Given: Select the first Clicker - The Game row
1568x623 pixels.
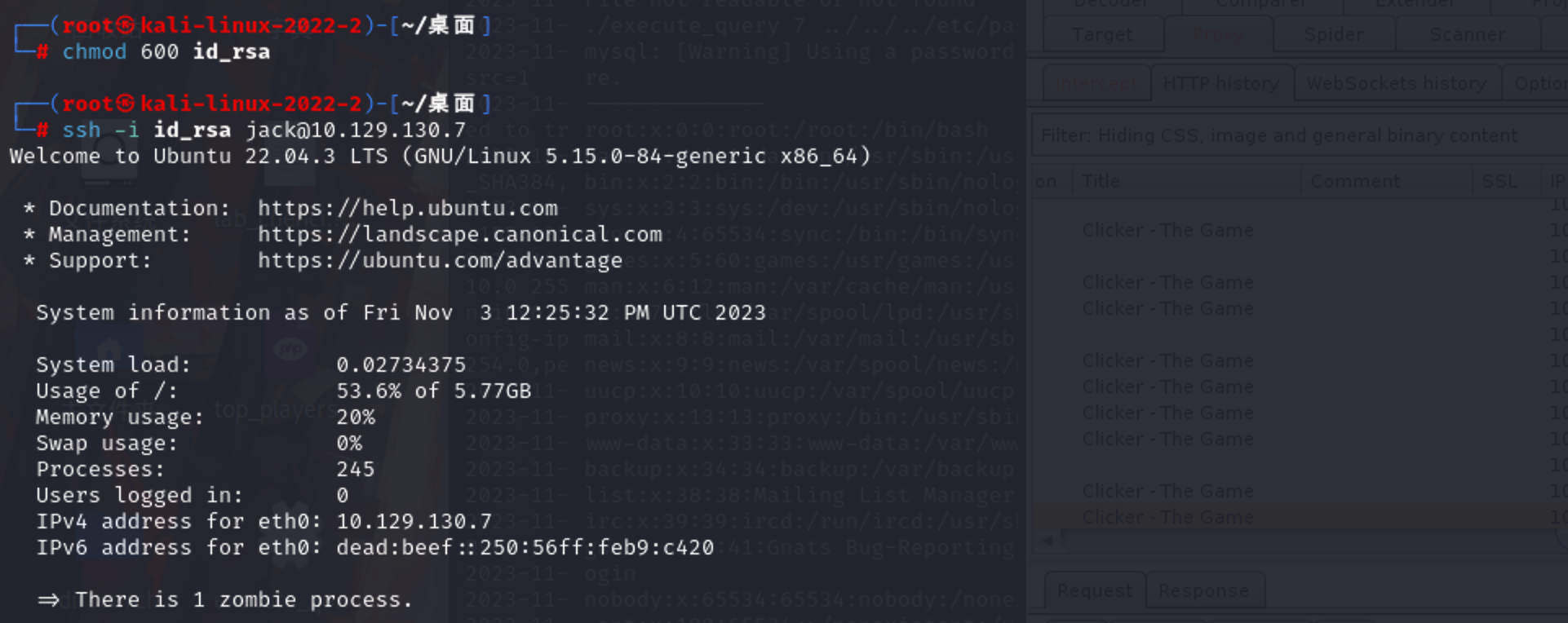Looking at the screenshot, I should point(1167,231).
